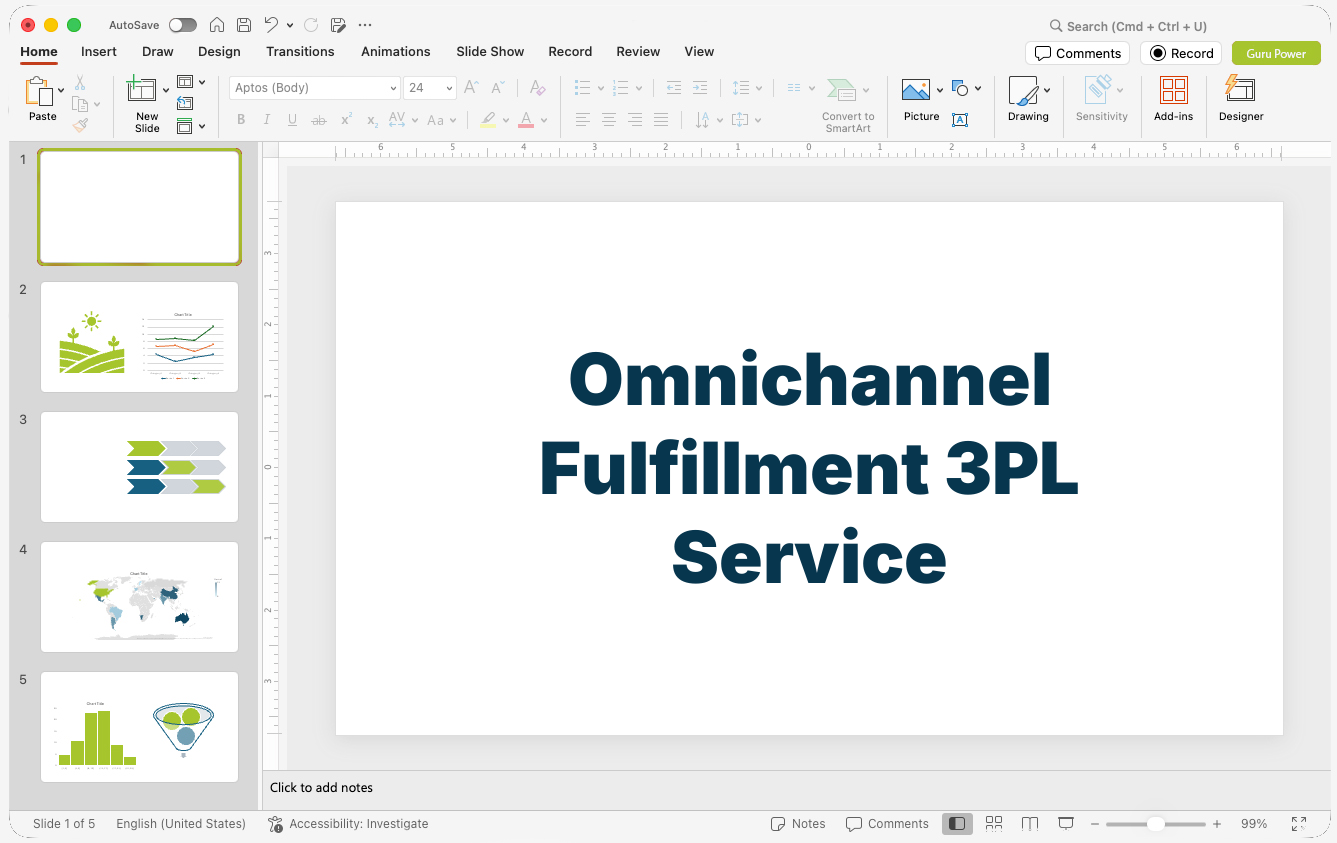Image resolution: width=1337 pixels, height=843 pixels.
Task: Switch to the Animations tab
Action: [396, 52]
